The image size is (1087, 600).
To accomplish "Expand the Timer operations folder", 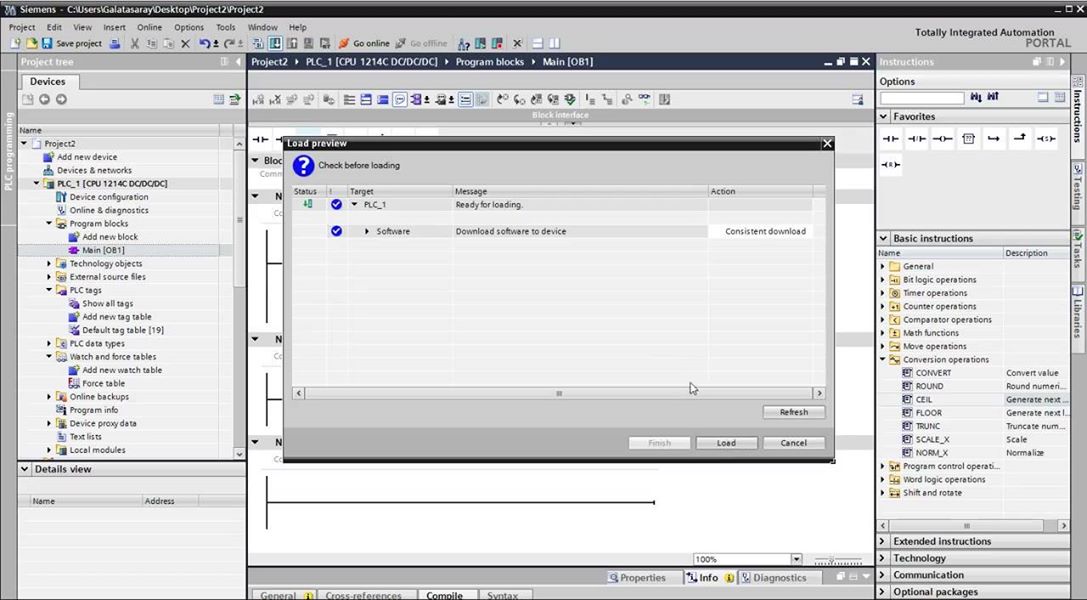I will point(883,293).
